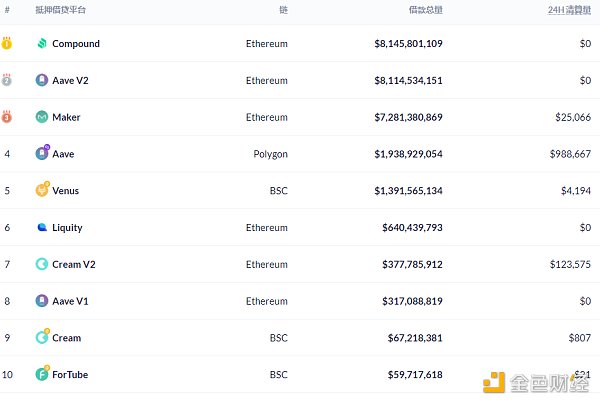Select the ForTube table row name
Screen dimensions: 600x404
[x=69, y=374]
